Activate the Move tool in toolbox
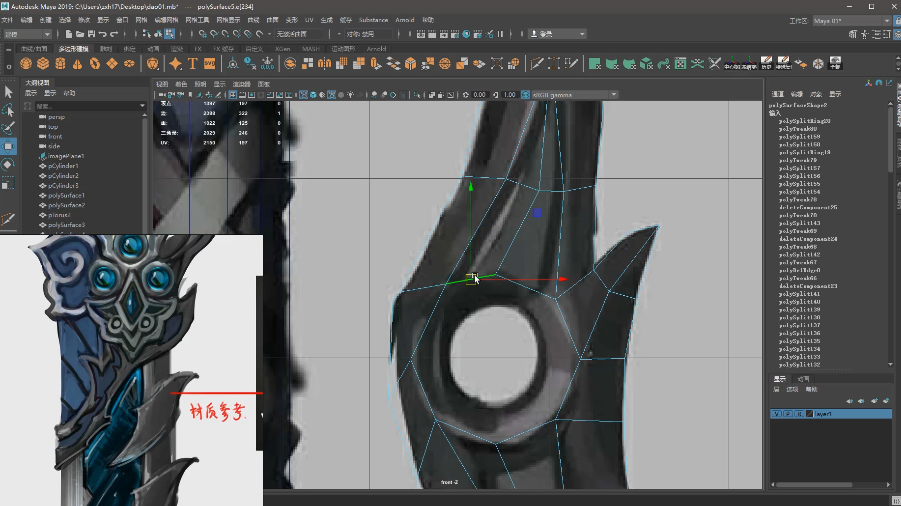901x506 pixels. coord(8,146)
